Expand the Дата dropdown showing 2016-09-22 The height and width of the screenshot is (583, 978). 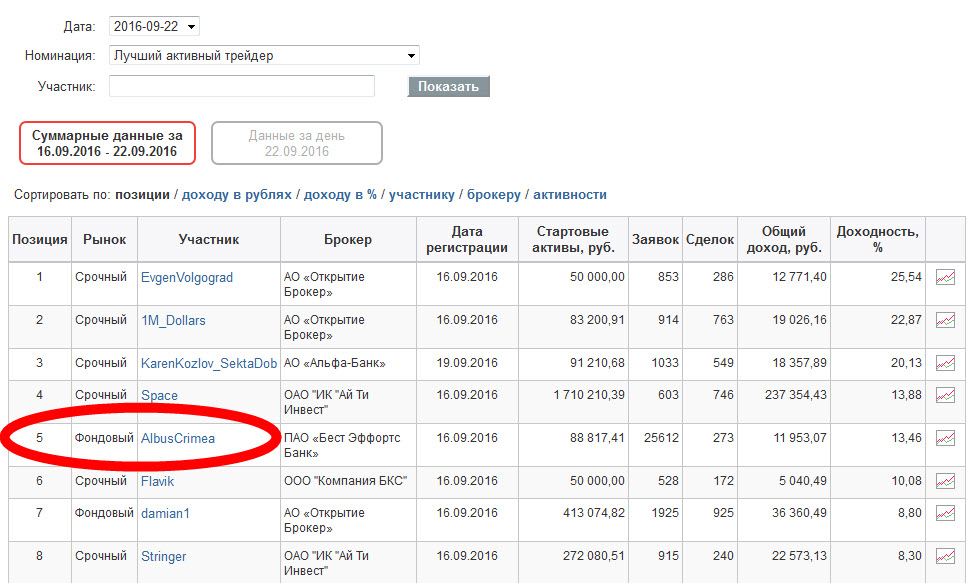(x=154, y=26)
